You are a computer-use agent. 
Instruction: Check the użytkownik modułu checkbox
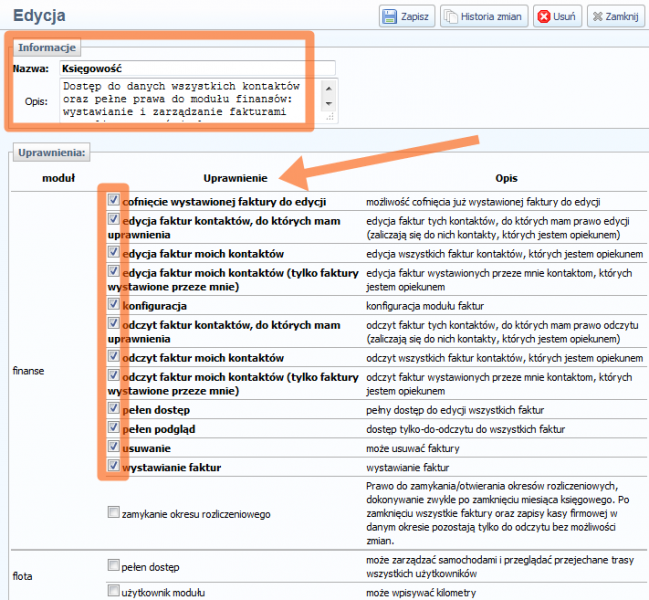pyautogui.click(x=113, y=592)
